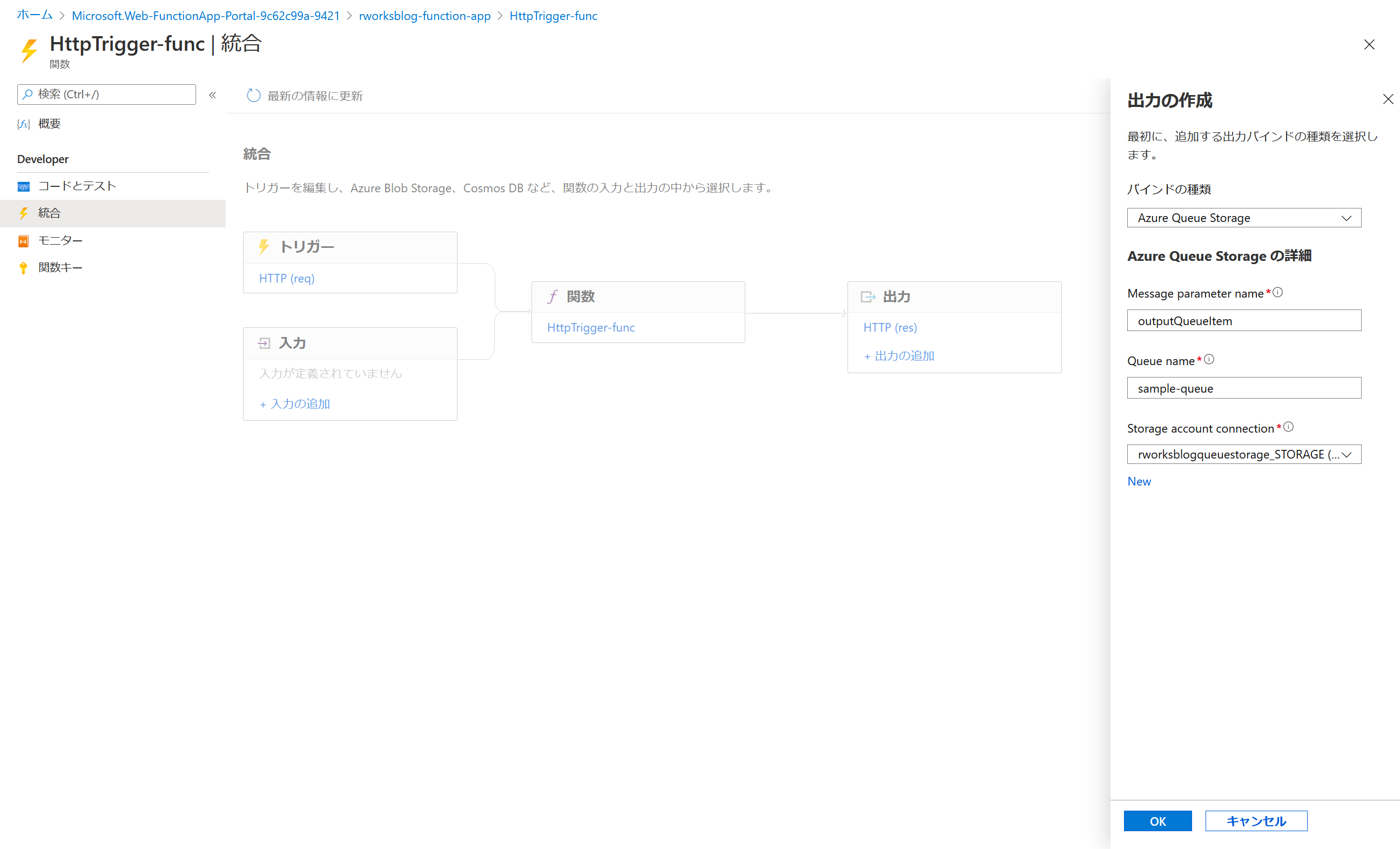Open 関数キー in sidebar
This screenshot has width=1400, height=849.
60,267
